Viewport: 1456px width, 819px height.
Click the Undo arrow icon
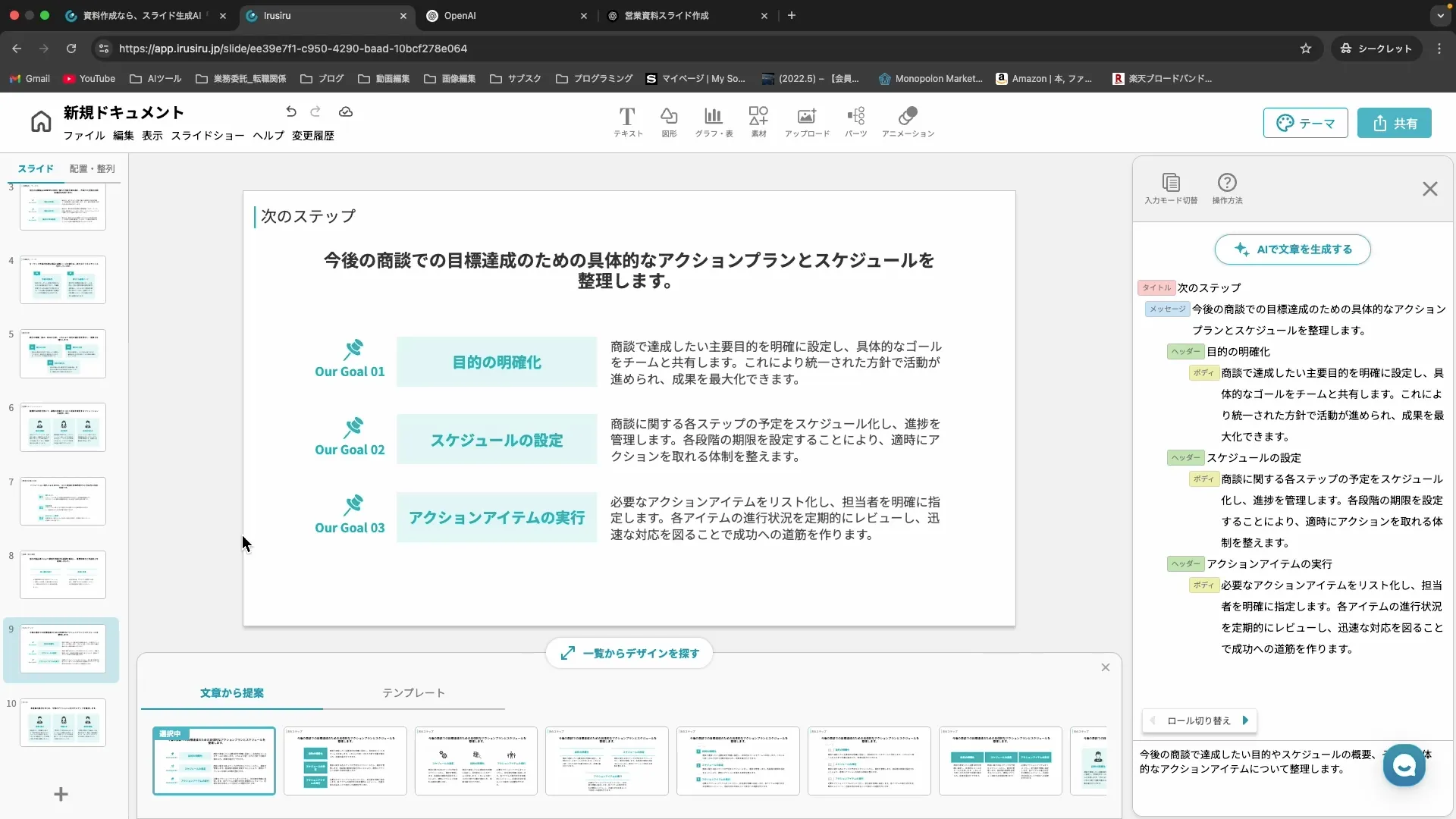coord(291,111)
